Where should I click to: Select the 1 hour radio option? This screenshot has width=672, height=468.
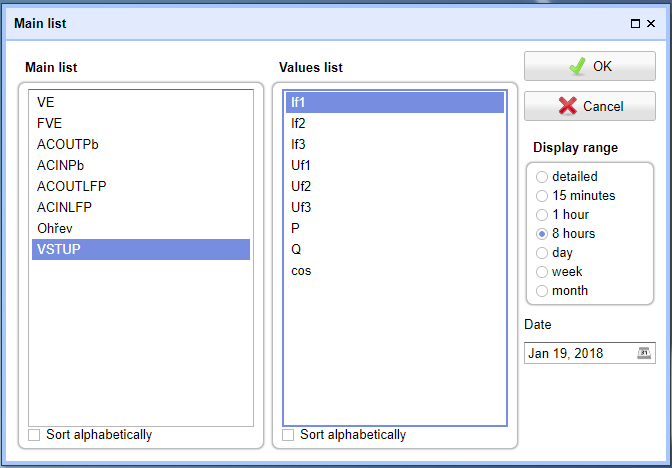point(542,215)
